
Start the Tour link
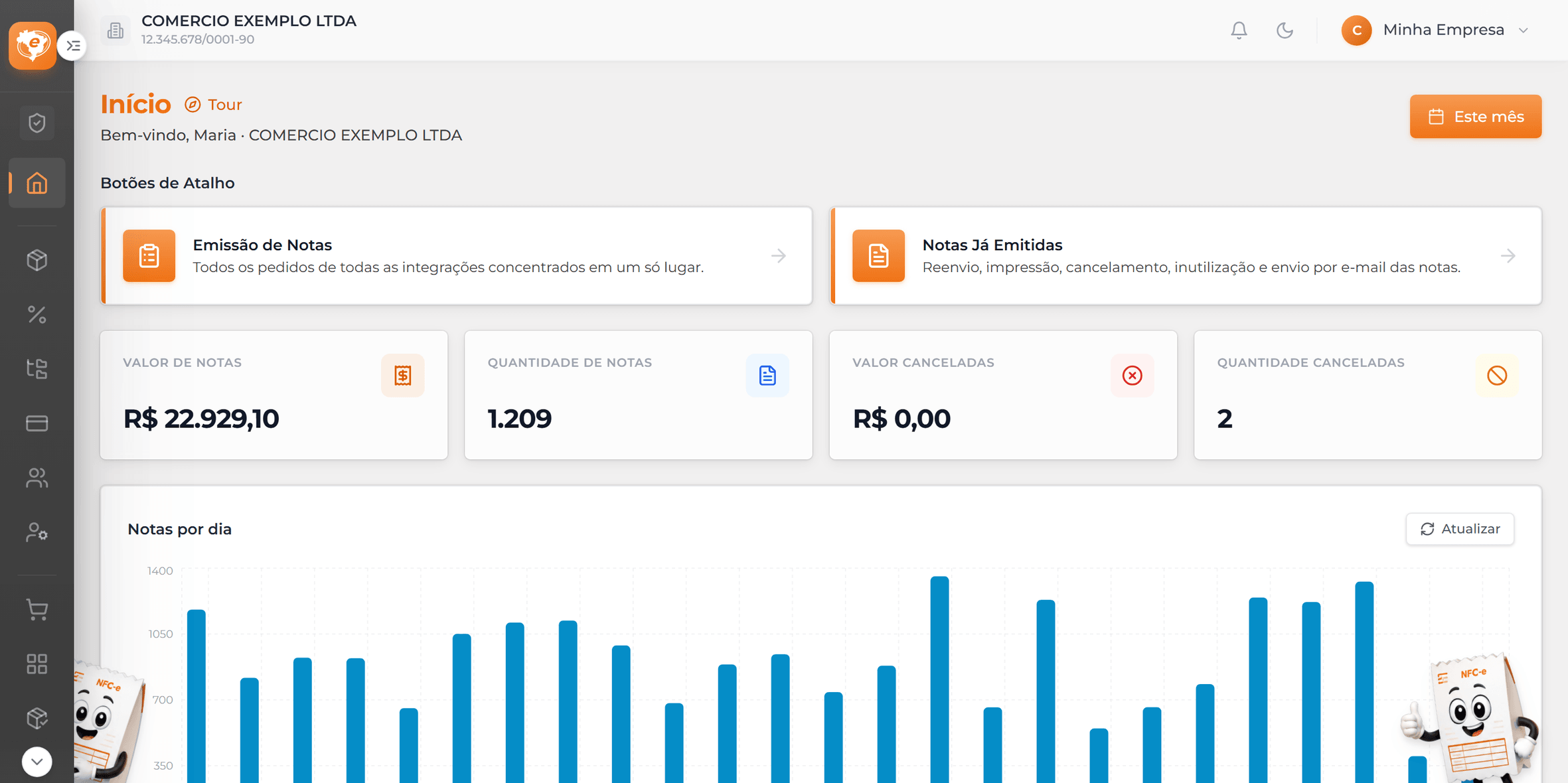[x=214, y=105]
